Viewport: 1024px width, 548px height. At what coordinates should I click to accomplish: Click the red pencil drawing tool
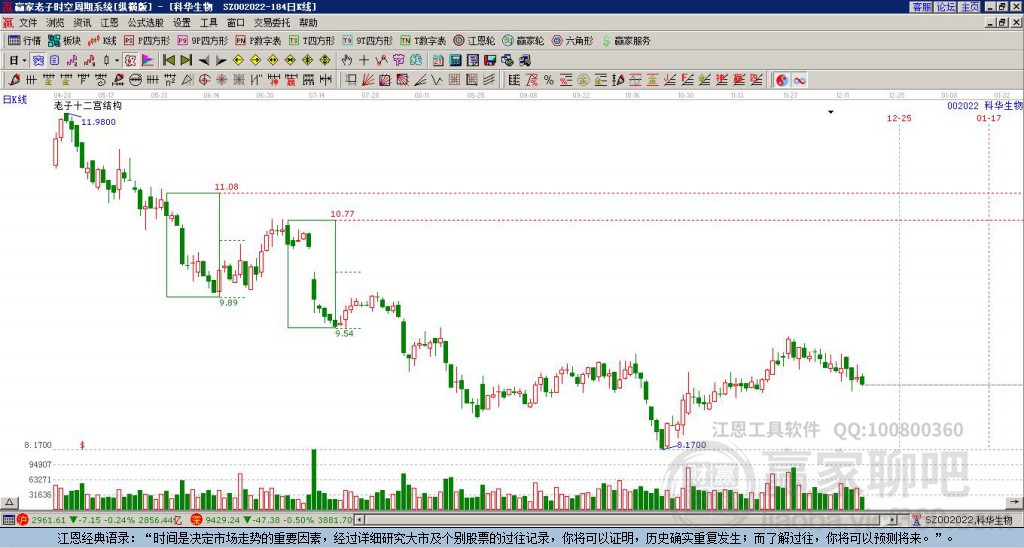(14, 80)
